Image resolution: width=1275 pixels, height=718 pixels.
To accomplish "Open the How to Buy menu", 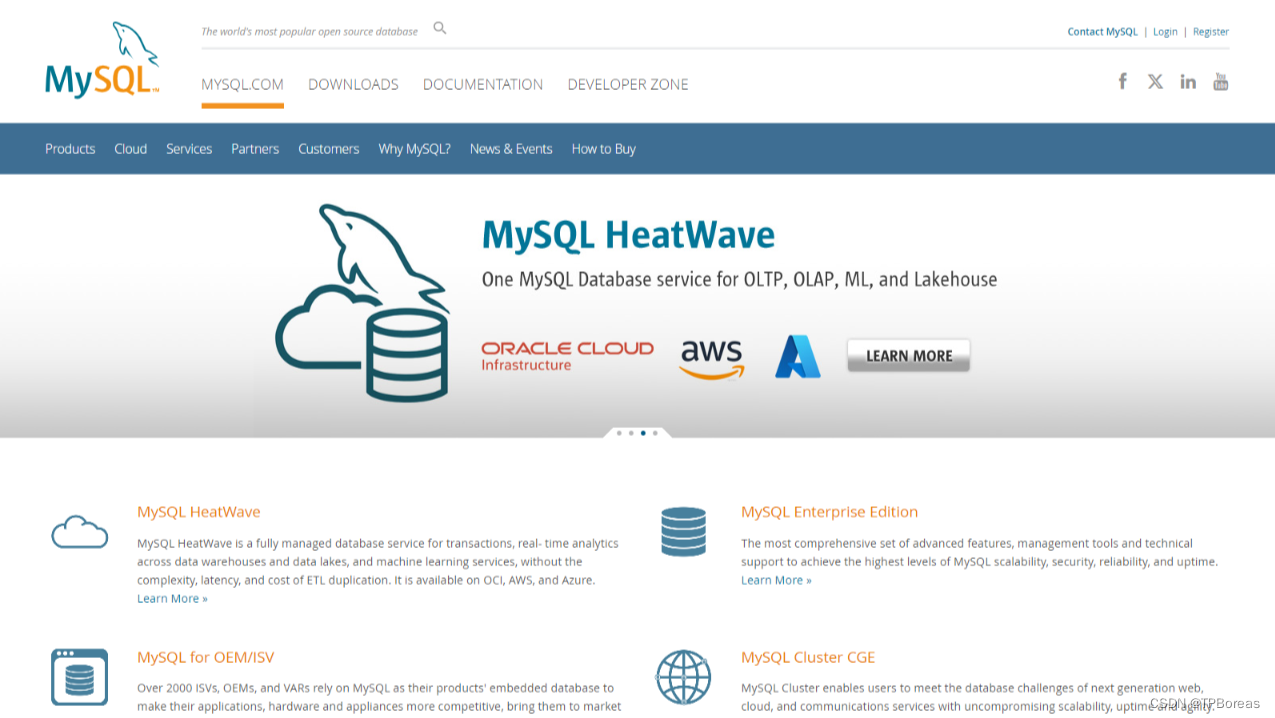I will pyautogui.click(x=603, y=149).
